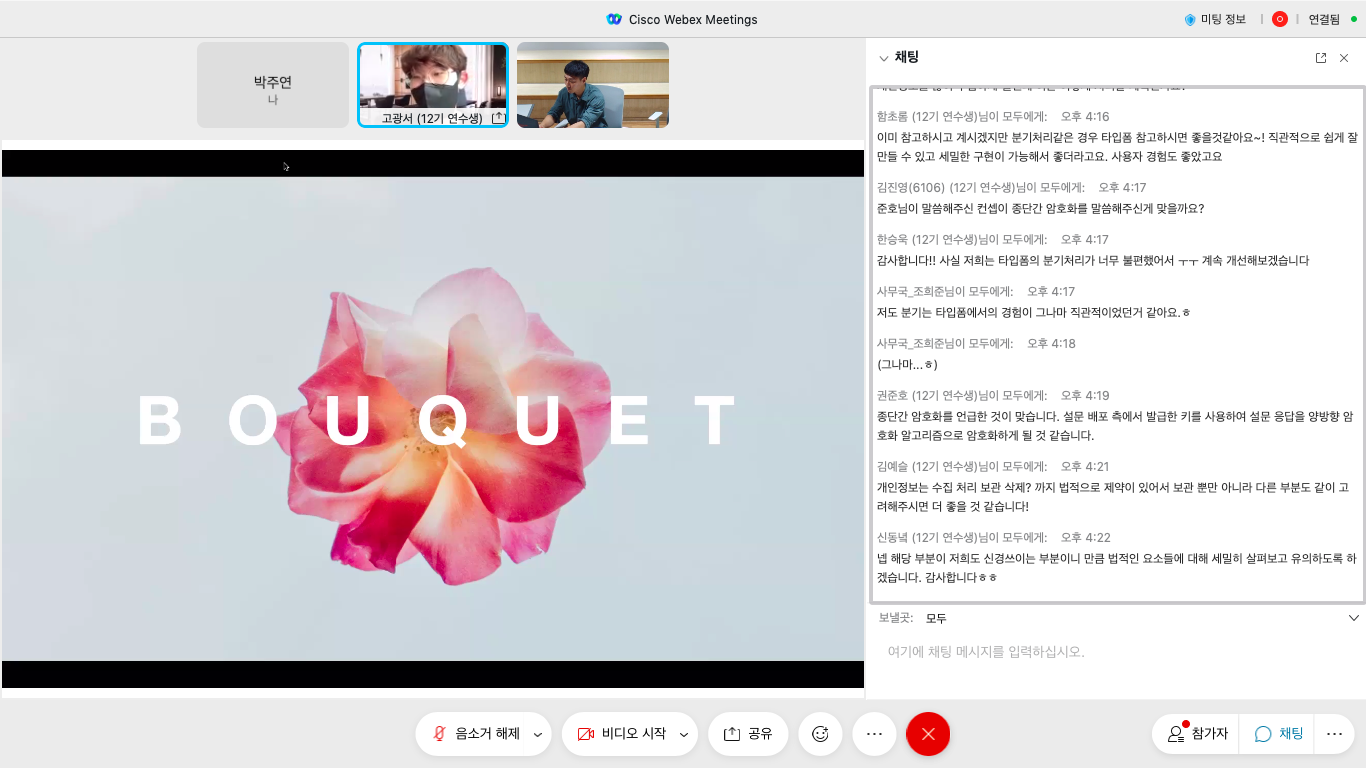Close the chat panel with X
Viewport: 1366px width, 768px height.
[x=1344, y=58]
